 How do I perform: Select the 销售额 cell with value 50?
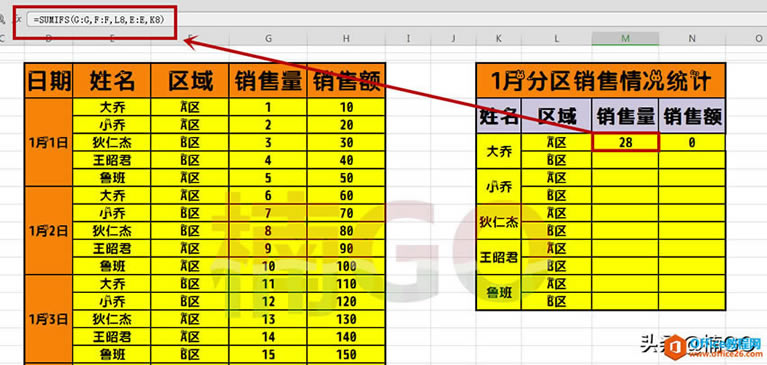click(346, 178)
